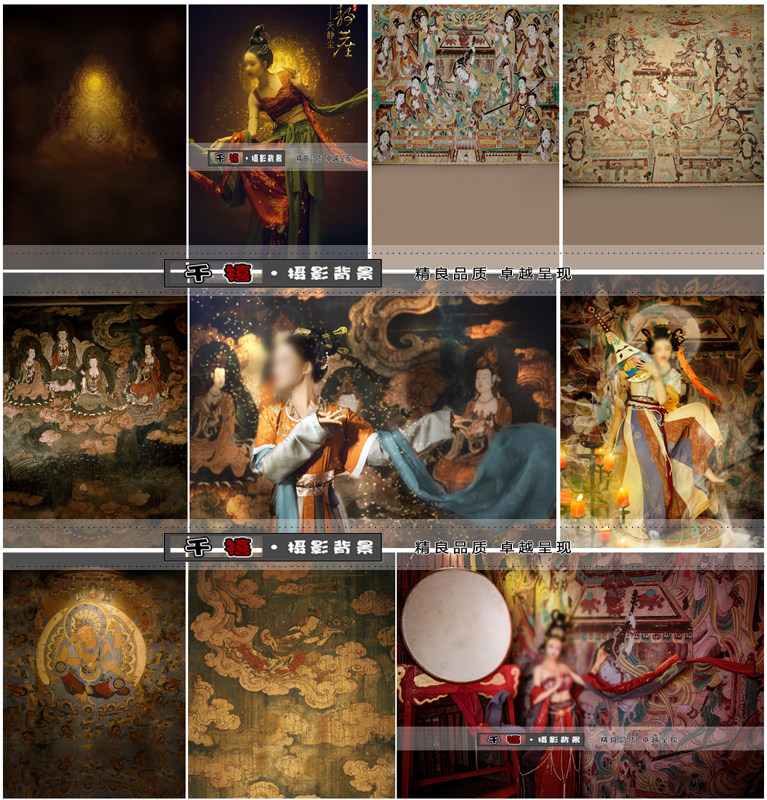Click the upper 千禧 摄影背景 banner logo
The height and width of the screenshot is (800, 767).
273,273
